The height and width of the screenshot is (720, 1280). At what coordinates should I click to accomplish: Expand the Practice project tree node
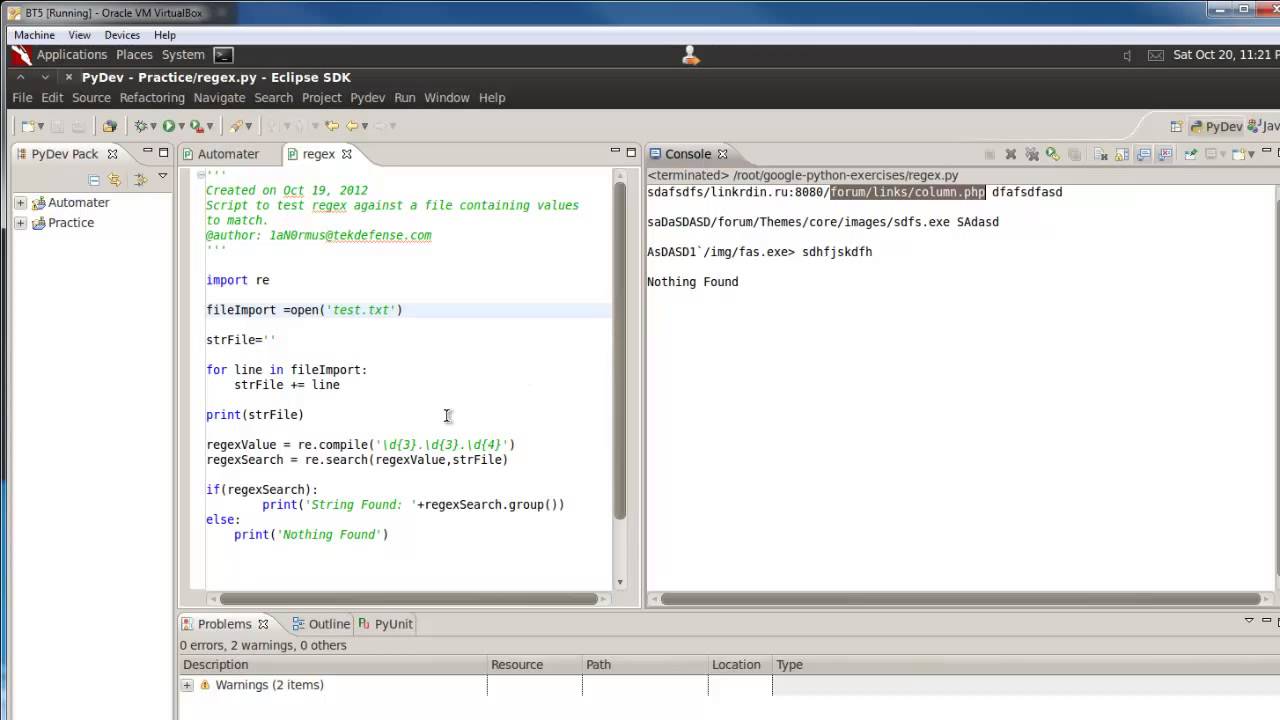(20, 223)
